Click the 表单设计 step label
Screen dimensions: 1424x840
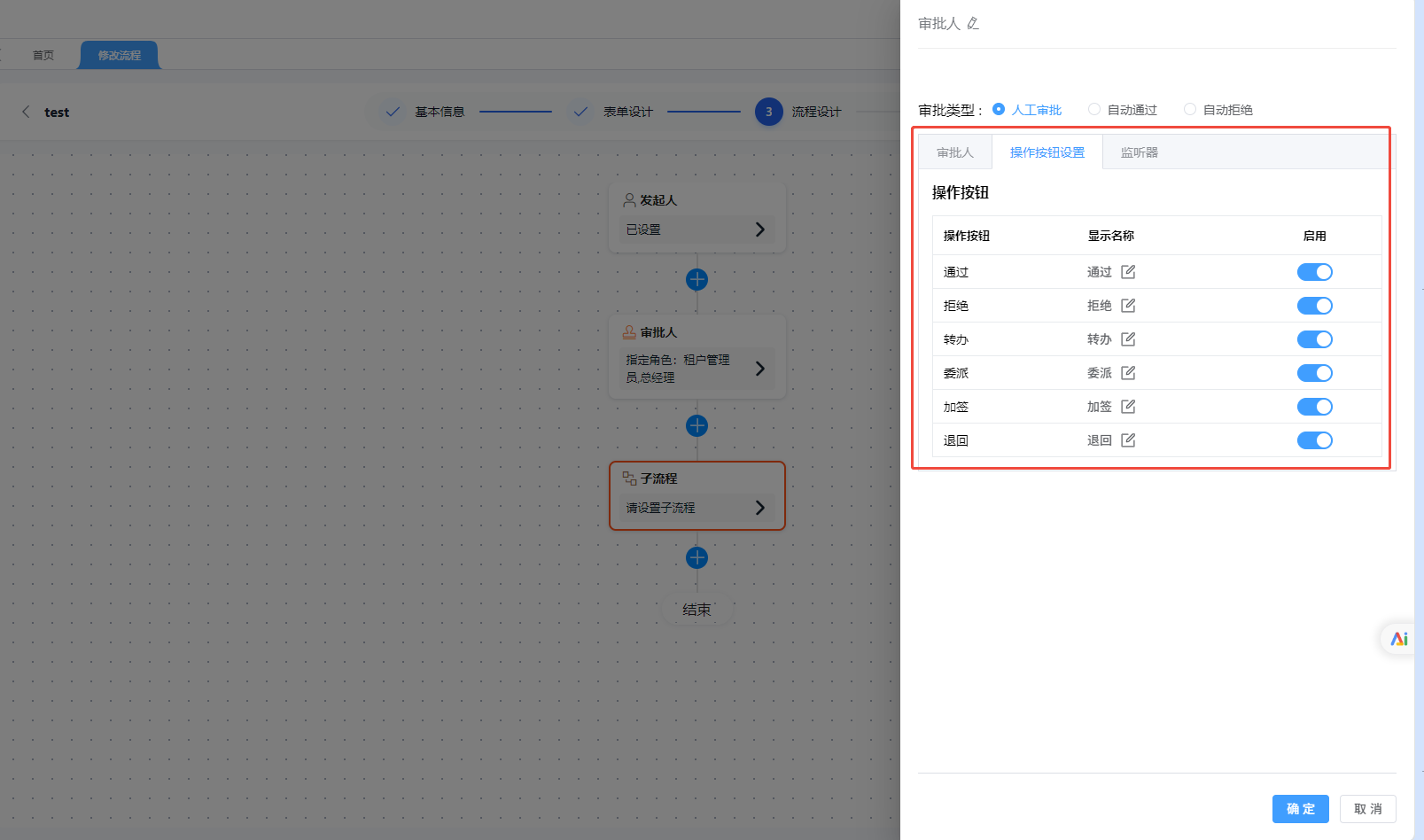coord(628,112)
